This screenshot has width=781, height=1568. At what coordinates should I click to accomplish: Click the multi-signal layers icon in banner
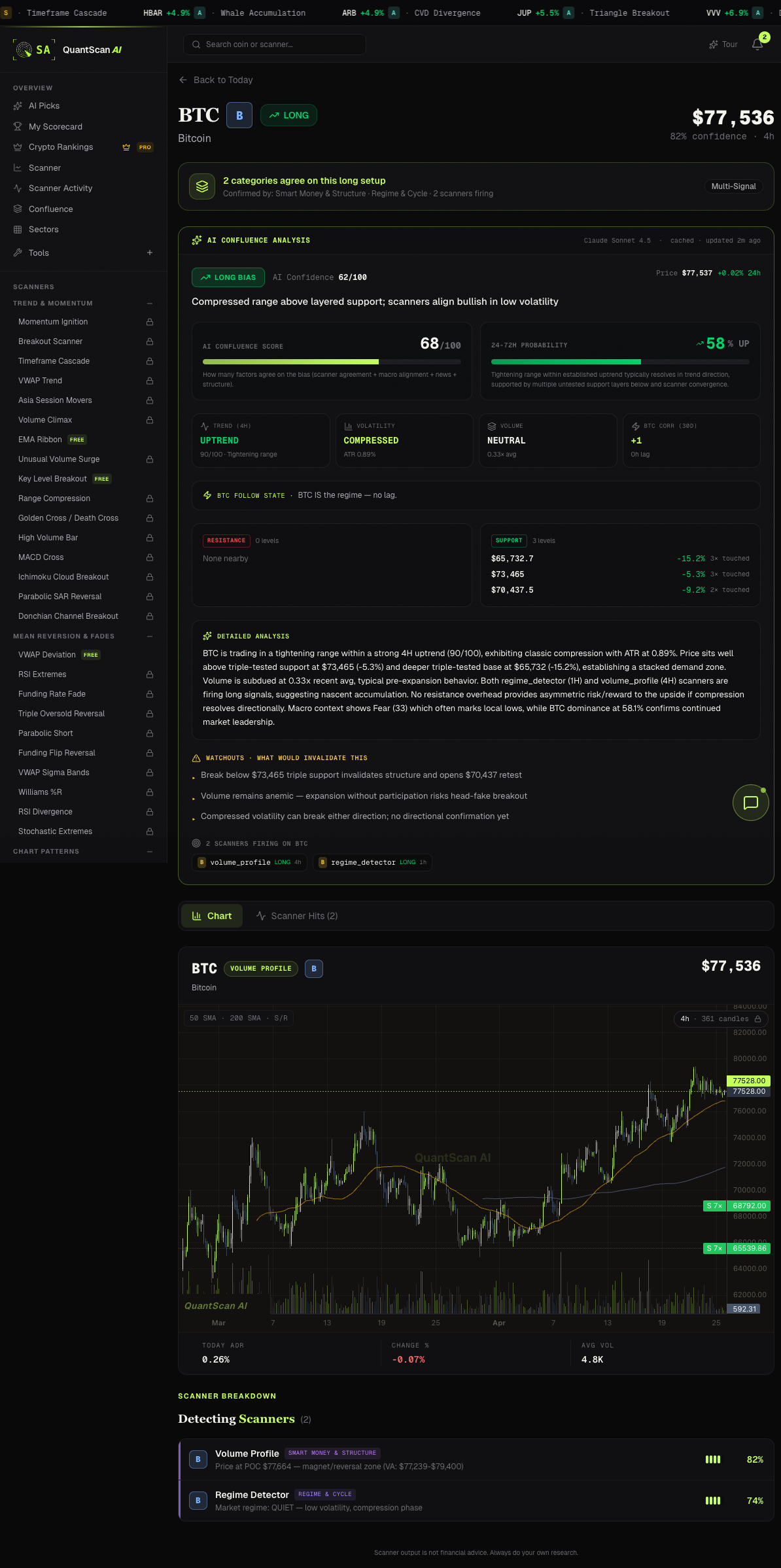coord(202,186)
